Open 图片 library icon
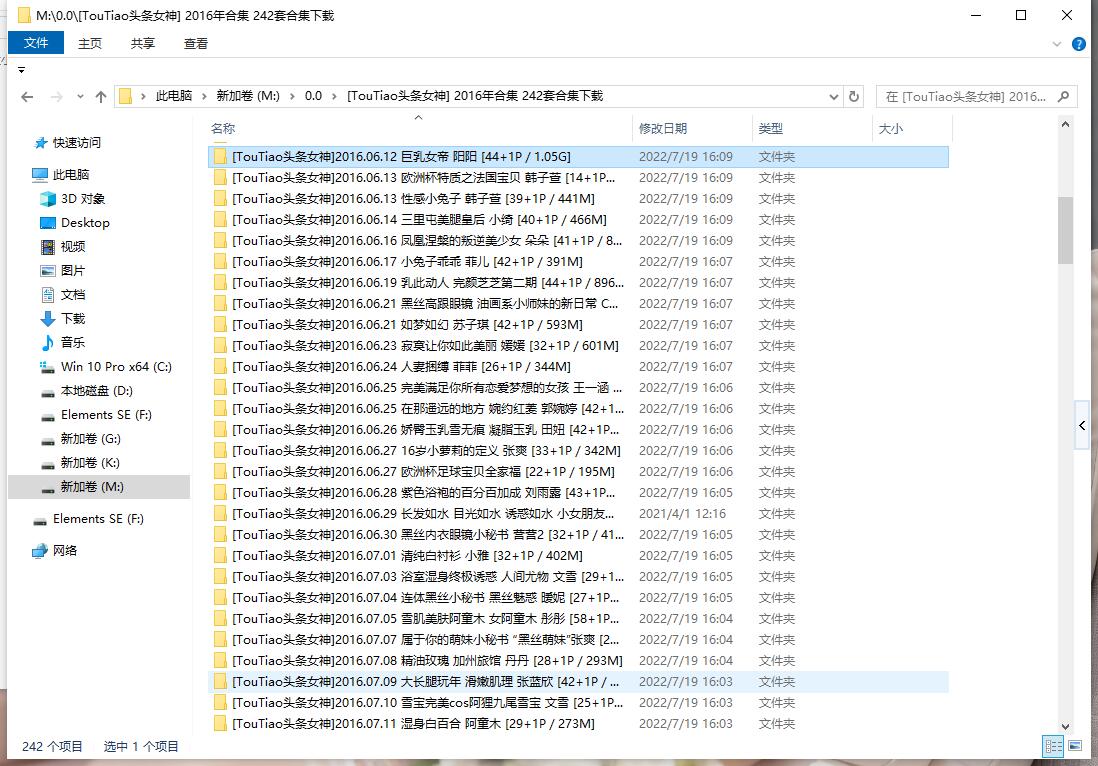This screenshot has height=766, width=1098. pyautogui.click(x=48, y=270)
